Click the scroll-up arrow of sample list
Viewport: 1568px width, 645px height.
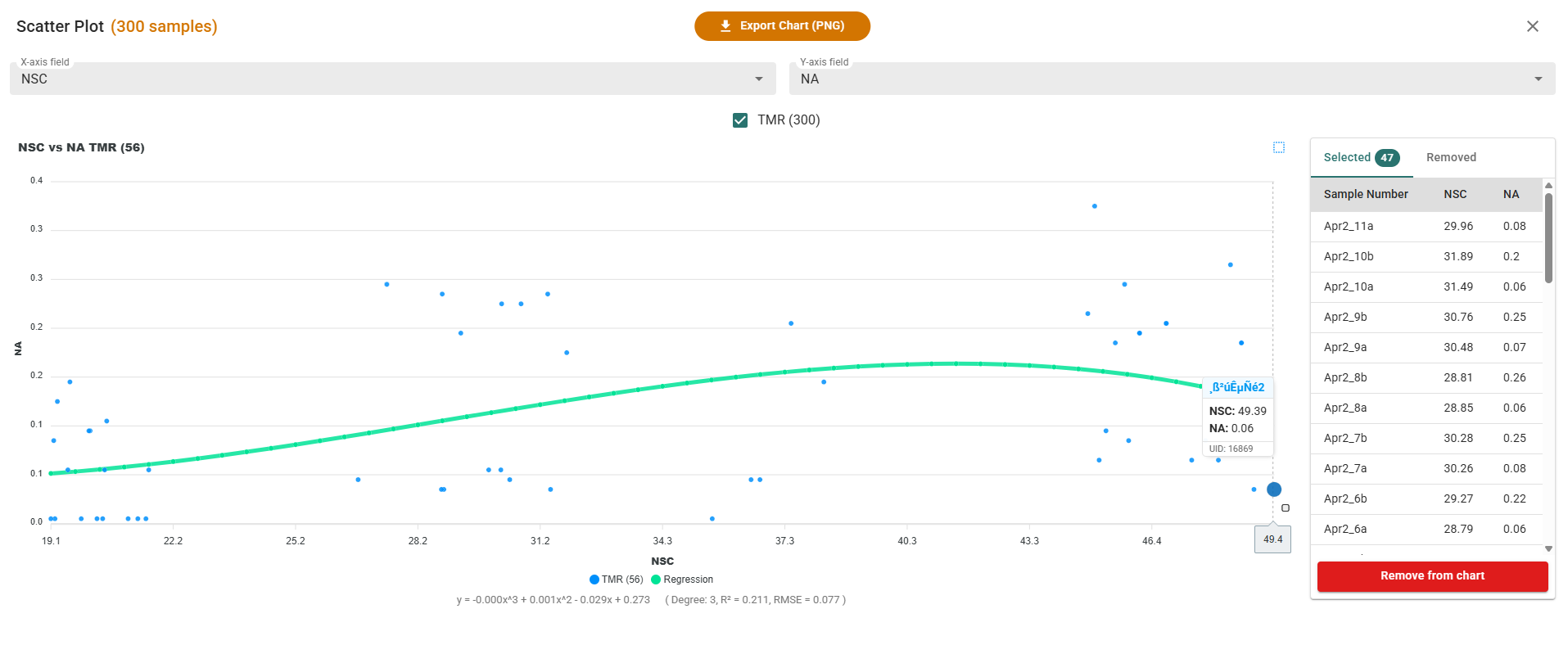pos(1548,185)
